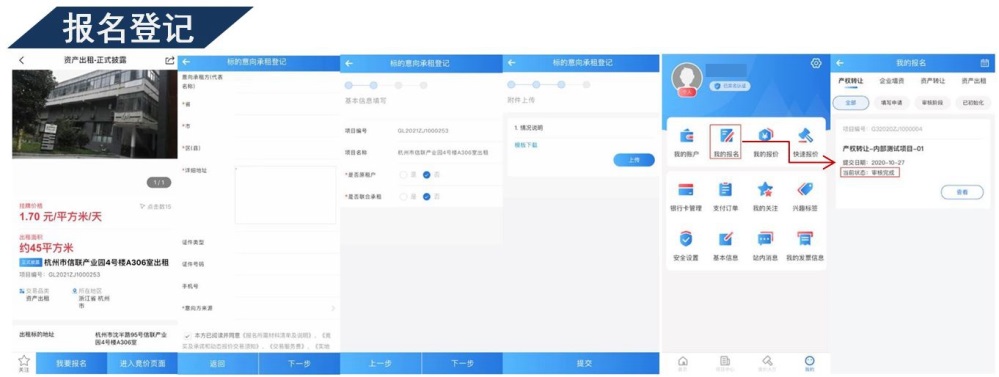
Task: Tap 竞价大厅 gavel in bottom navigation
Action: (767, 362)
